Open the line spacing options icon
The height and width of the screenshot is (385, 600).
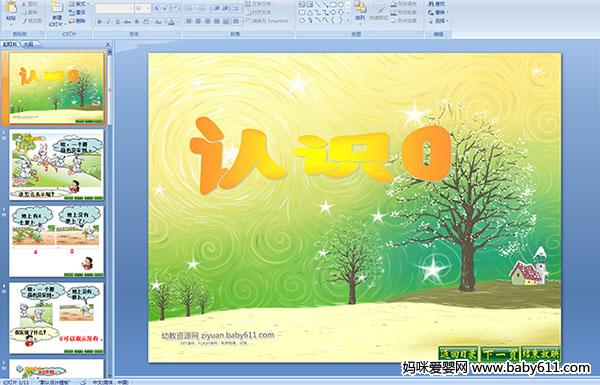236,8
